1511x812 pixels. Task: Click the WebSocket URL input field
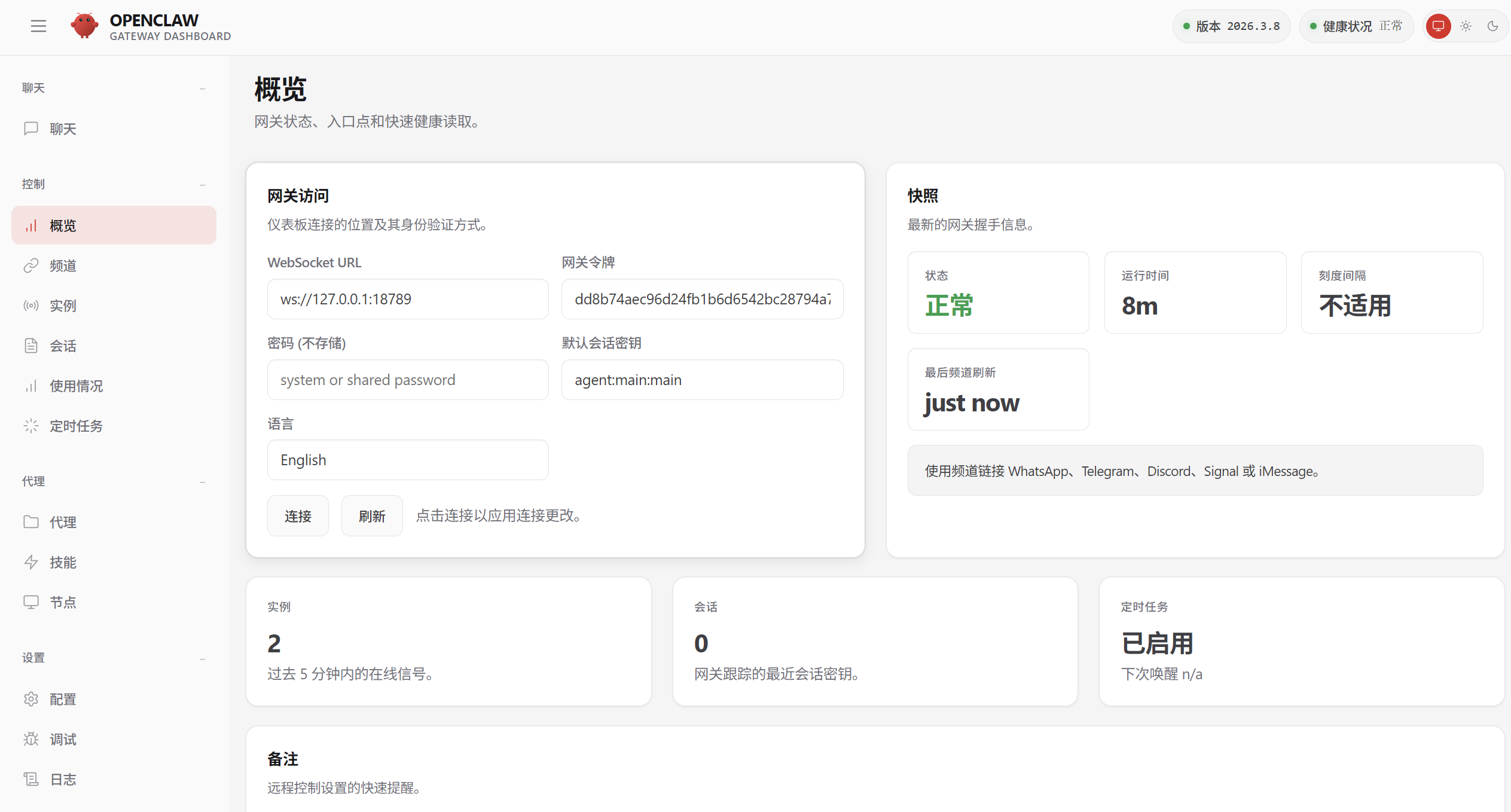(x=408, y=299)
